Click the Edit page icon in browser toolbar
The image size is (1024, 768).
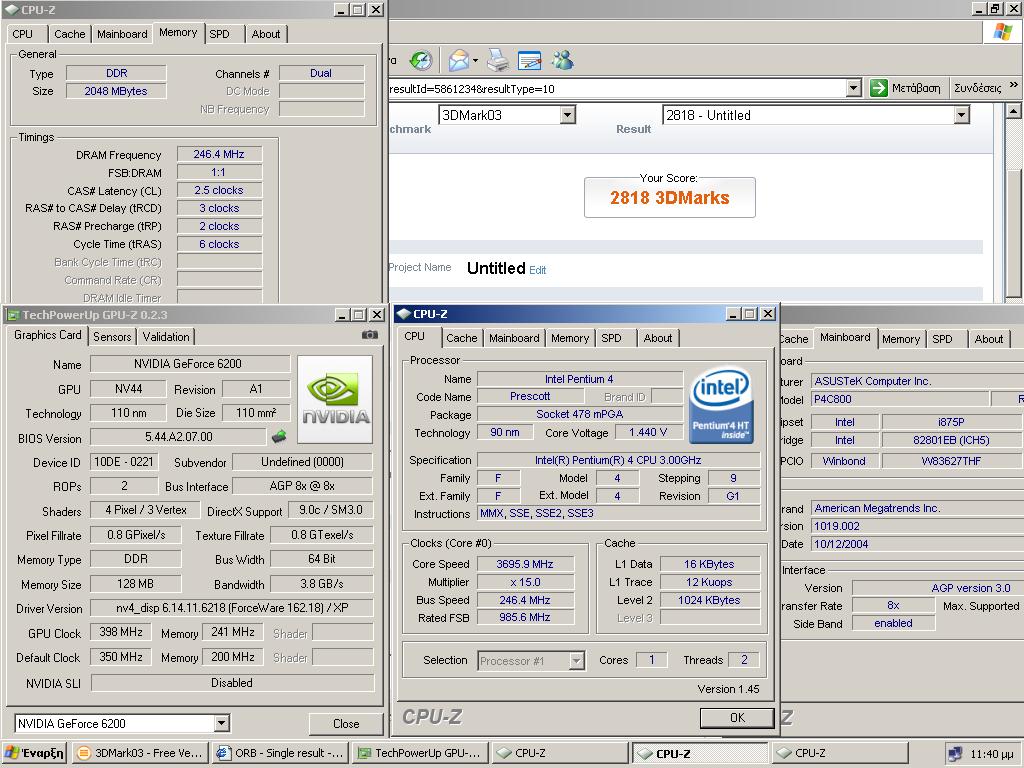point(530,61)
